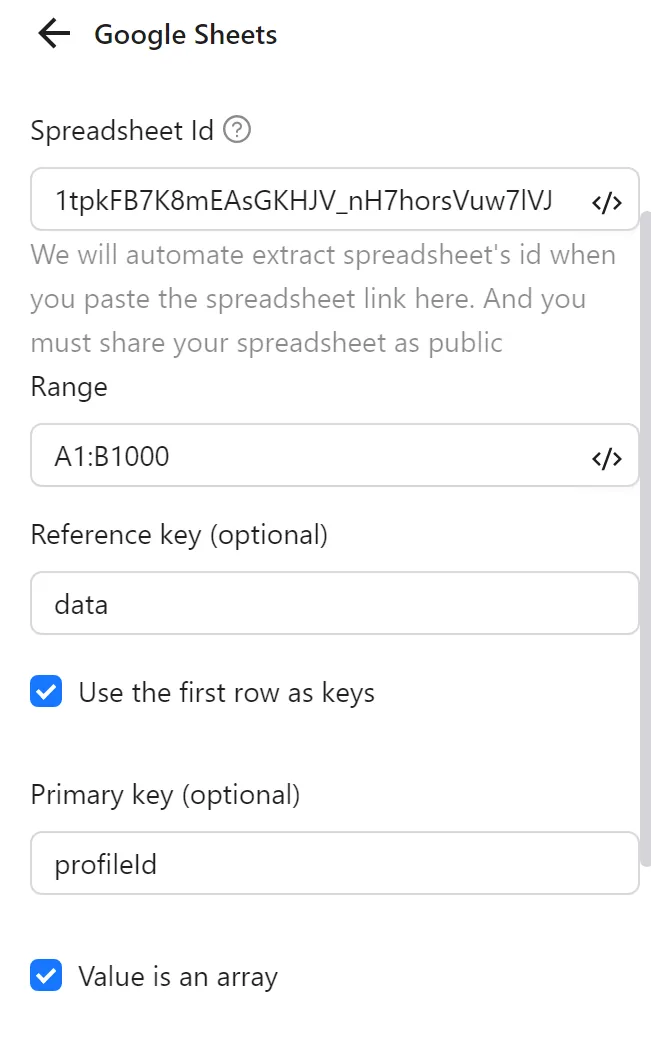Click the Google Sheets title label
This screenshot has height=1057, width=651.
tap(185, 34)
